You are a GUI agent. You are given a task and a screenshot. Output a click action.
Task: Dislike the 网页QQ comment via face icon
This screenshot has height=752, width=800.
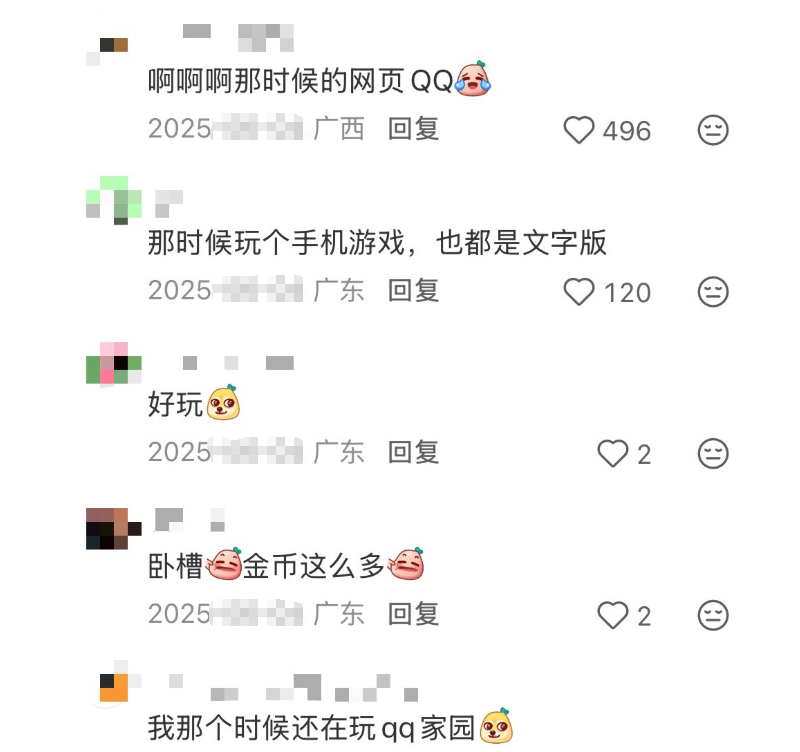(713, 130)
